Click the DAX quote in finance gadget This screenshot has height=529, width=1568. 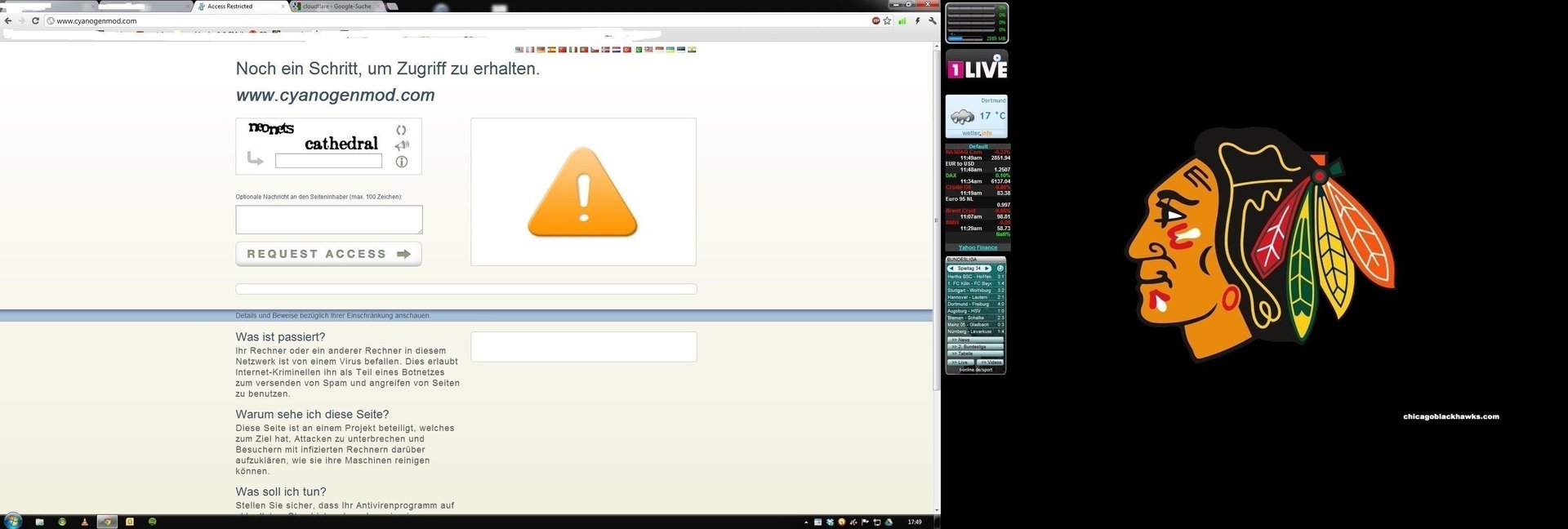pos(978,178)
